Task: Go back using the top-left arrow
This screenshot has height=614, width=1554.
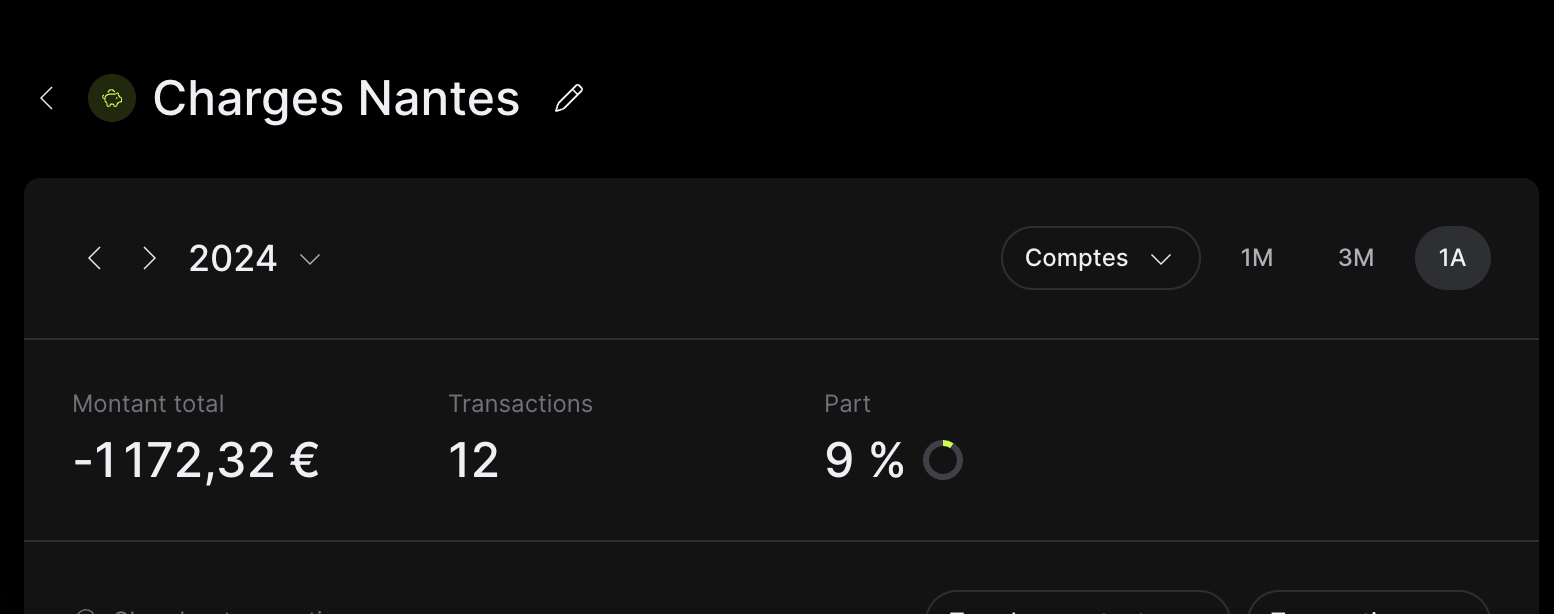Action: coord(46,98)
